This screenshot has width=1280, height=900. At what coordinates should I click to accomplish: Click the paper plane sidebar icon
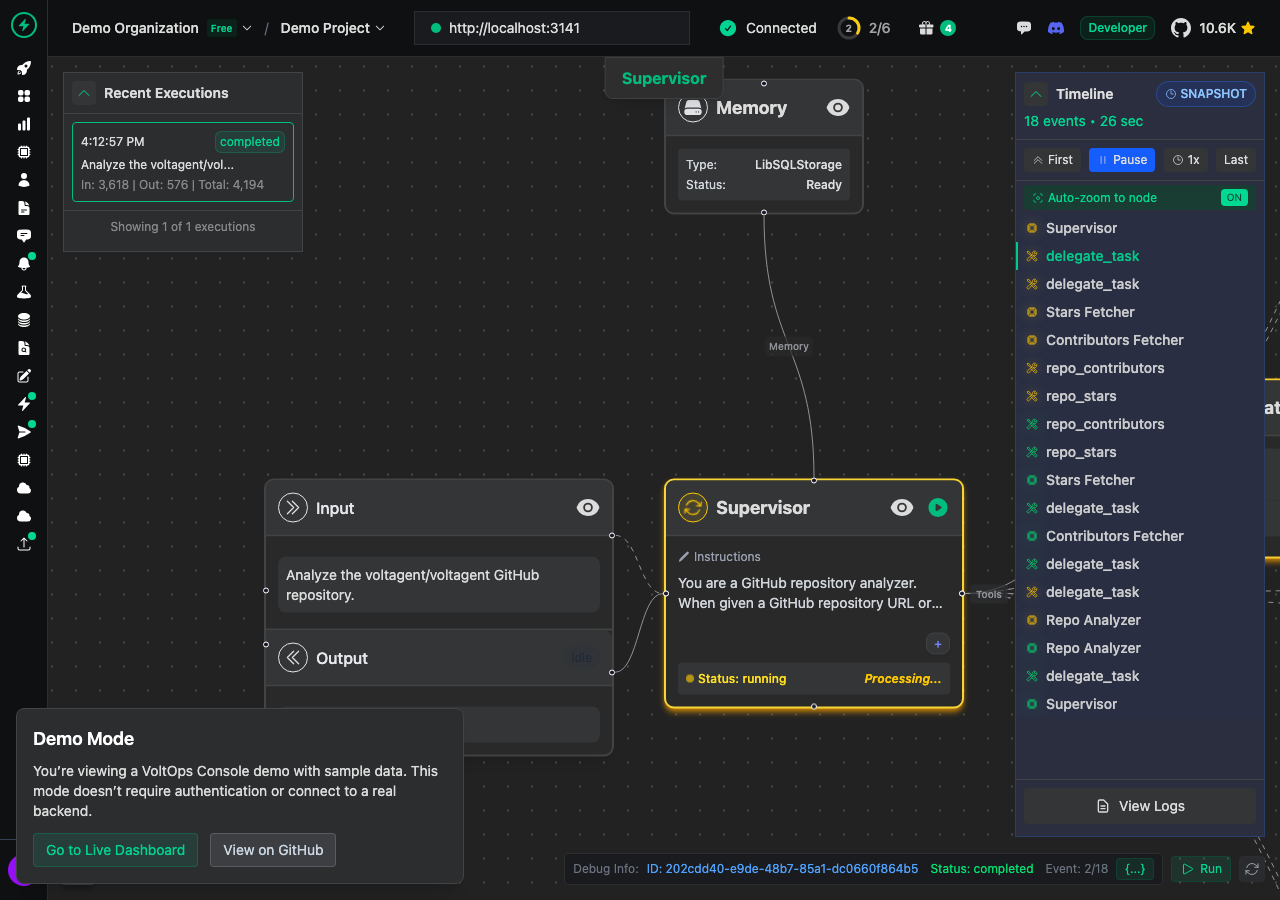tap(24, 432)
